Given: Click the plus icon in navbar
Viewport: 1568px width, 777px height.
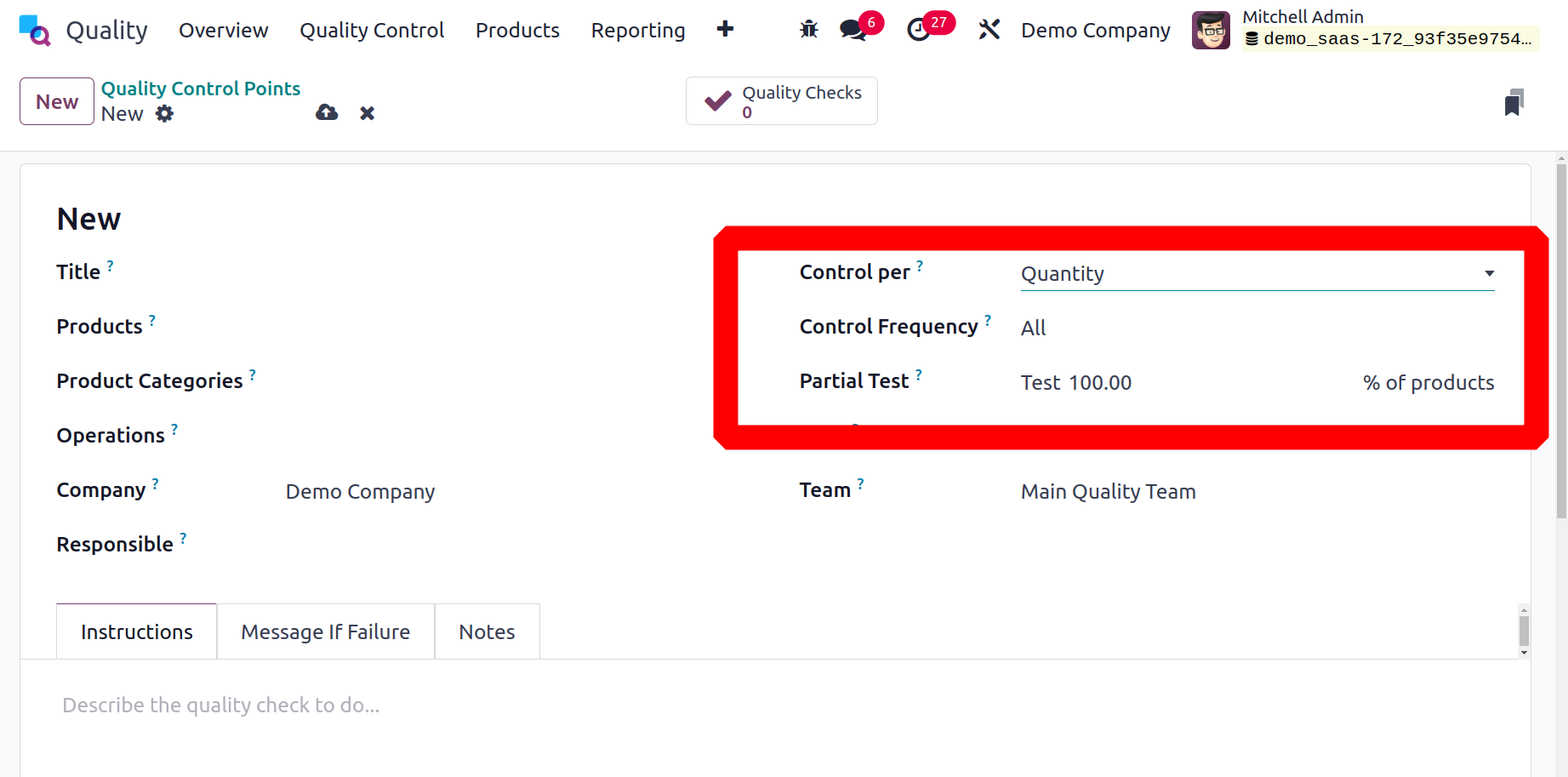Looking at the screenshot, I should [725, 30].
